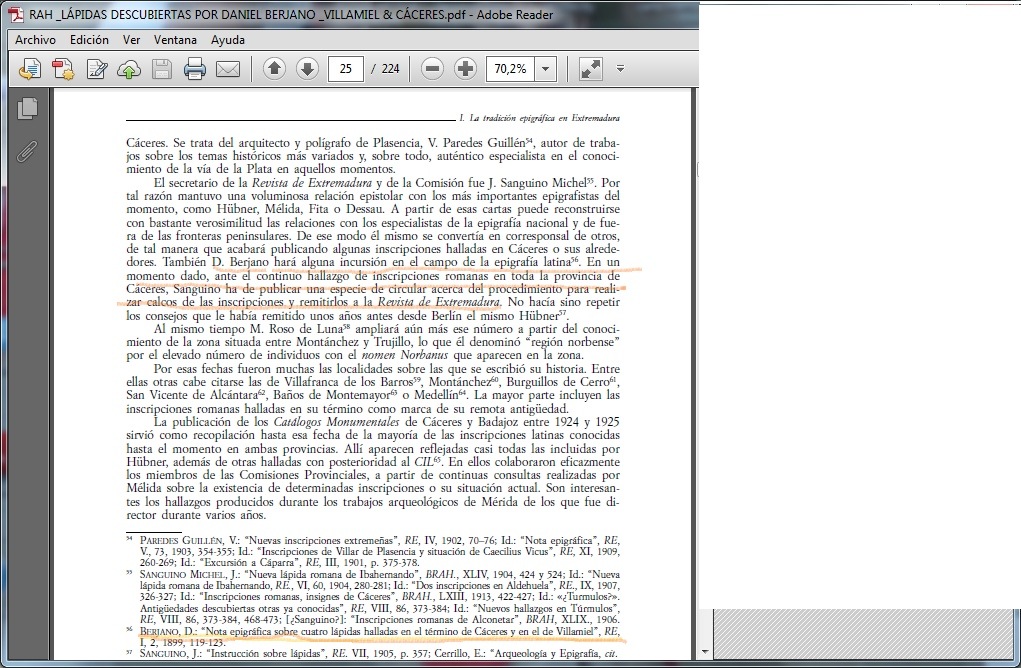Screen dimensions: 1021x668
Task: Go to next page arrow
Action: pyautogui.click(x=307, y=69)
